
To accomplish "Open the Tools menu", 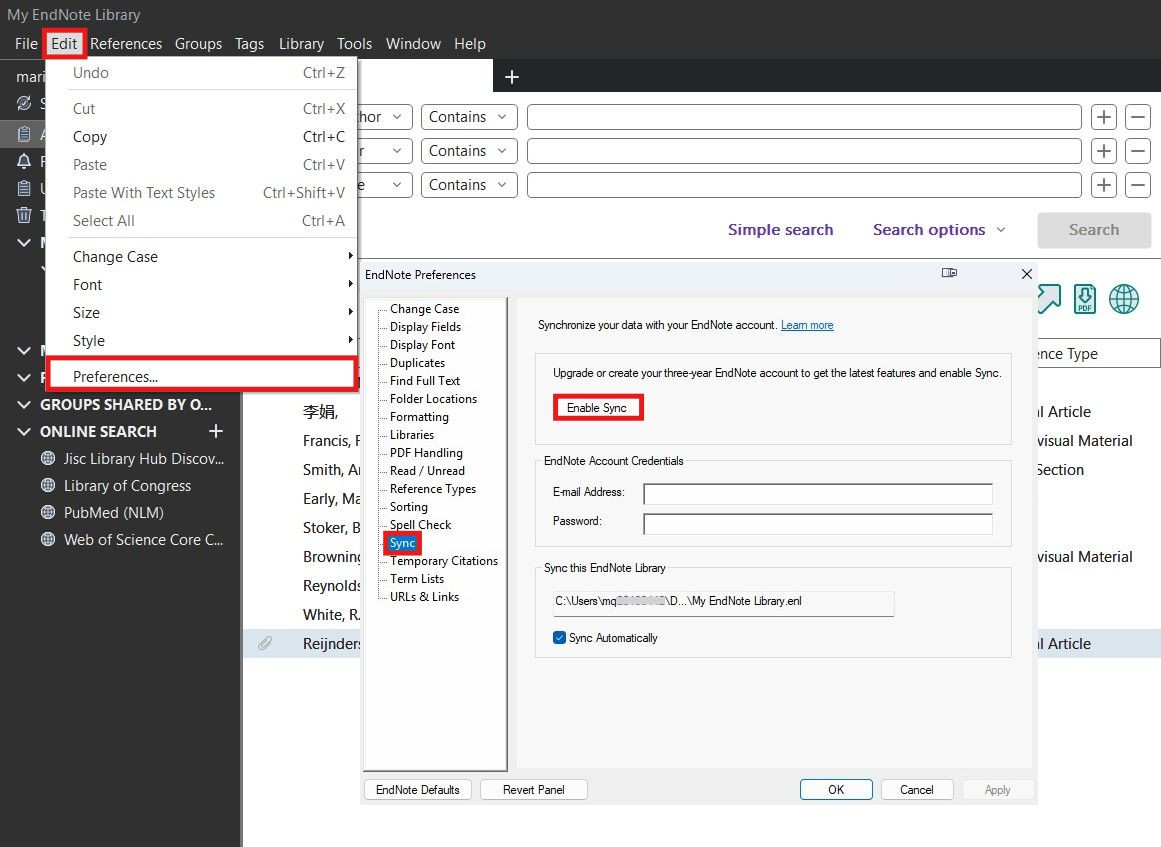I will click(355, 44).
